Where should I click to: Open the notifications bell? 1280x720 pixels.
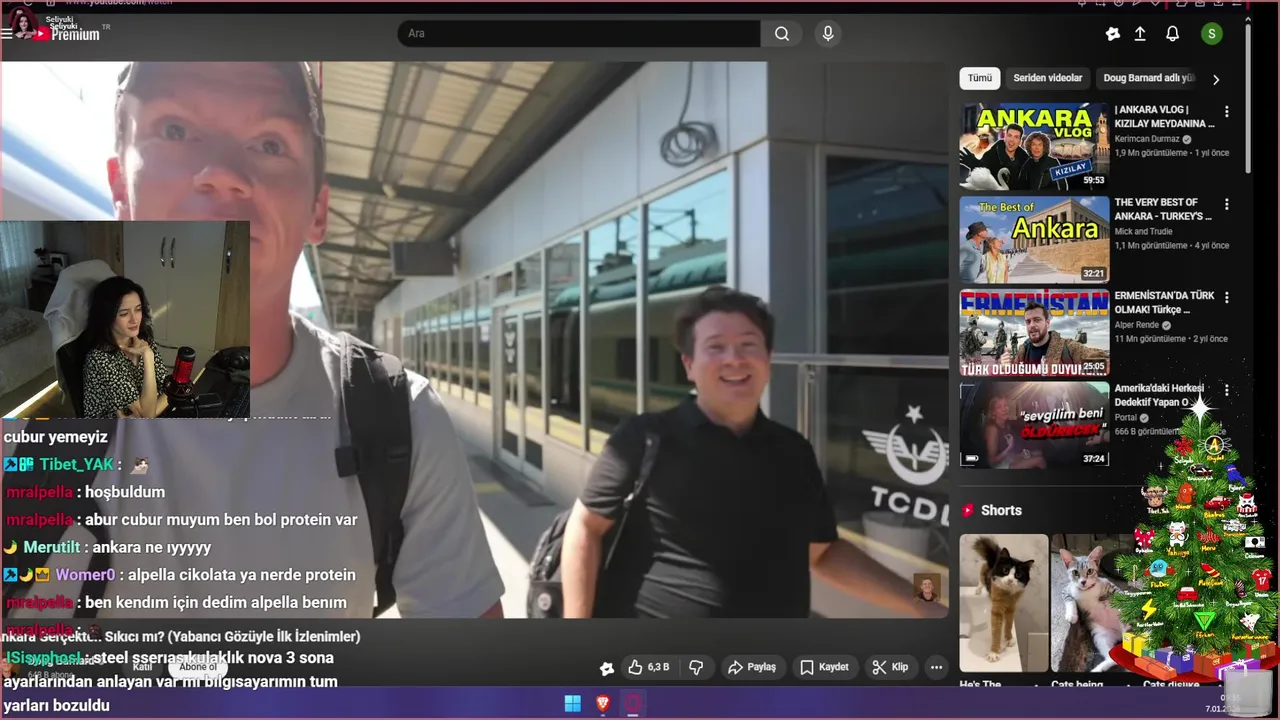(x=1173, y=34)
